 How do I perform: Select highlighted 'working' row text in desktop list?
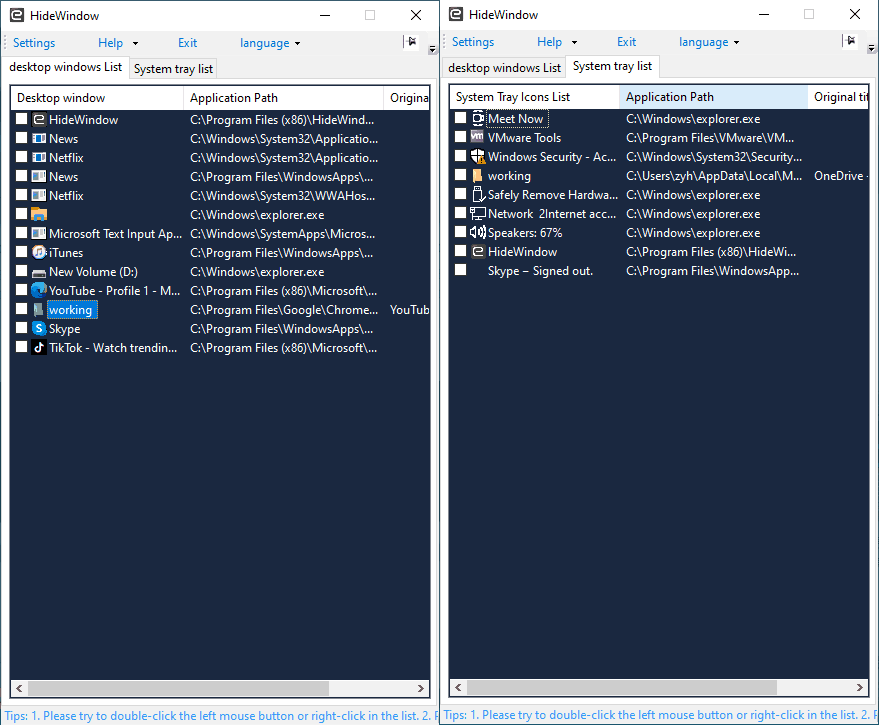[x=71, y=310]
